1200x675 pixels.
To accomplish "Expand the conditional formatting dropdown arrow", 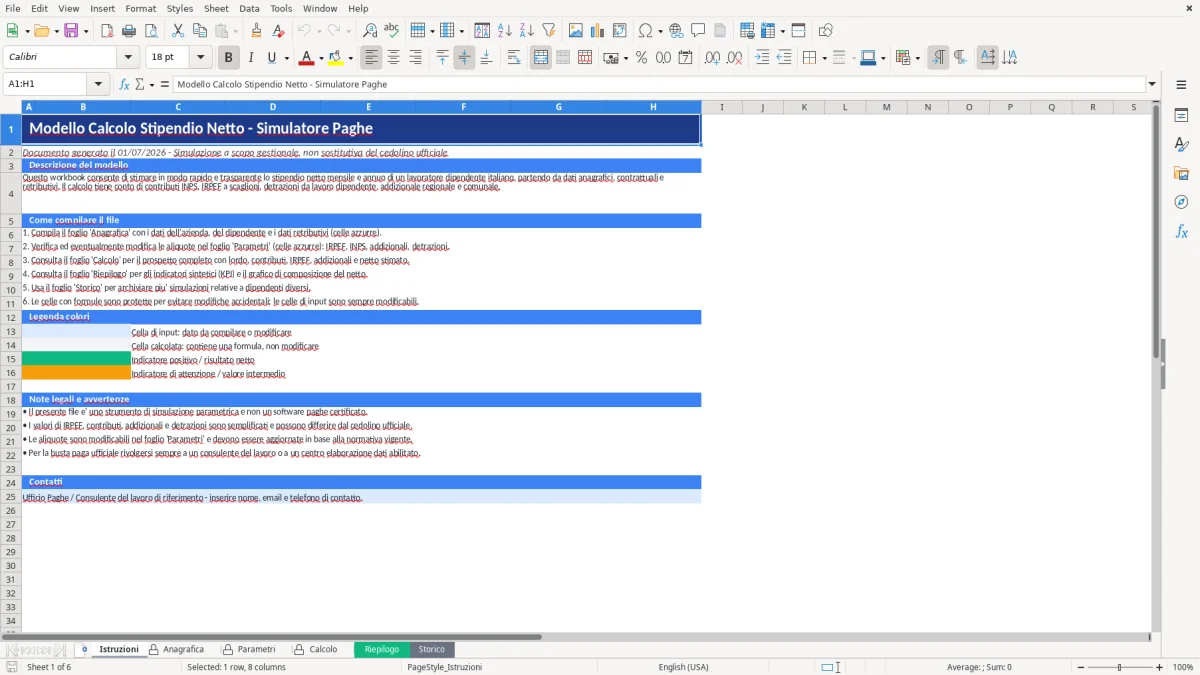I will [917, 58].
